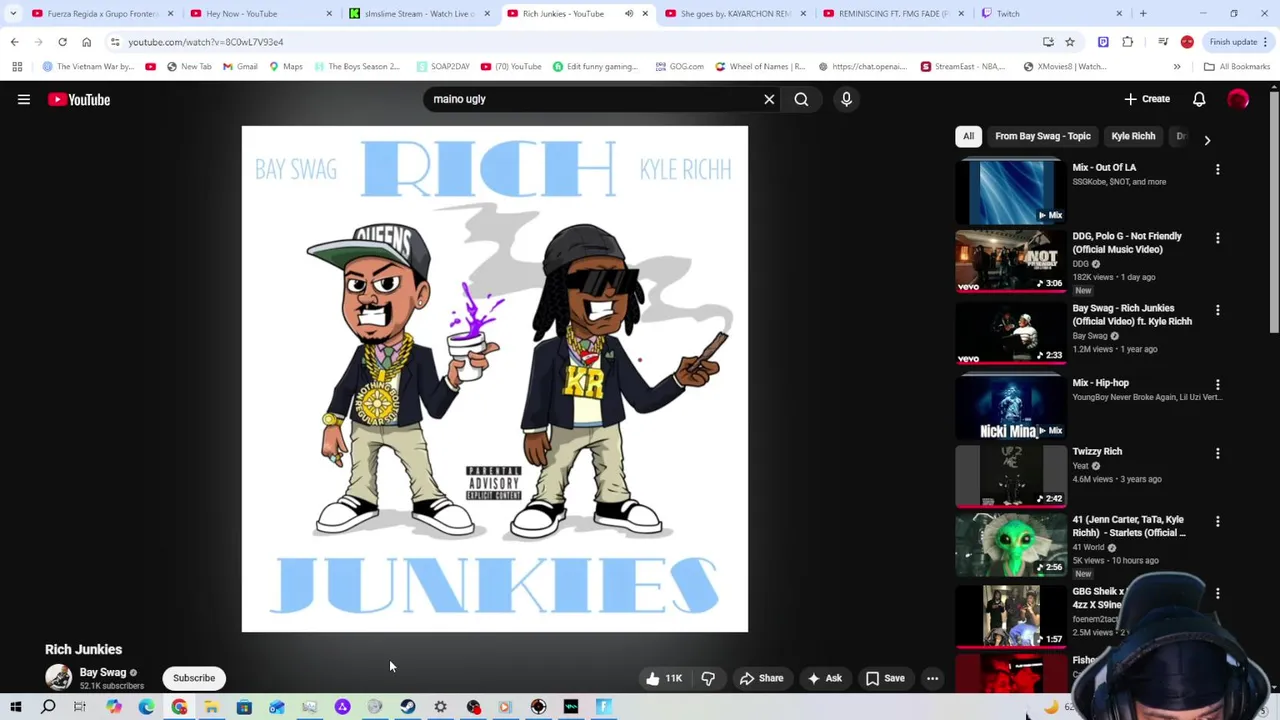Open the Create menu
The width and height of the screenshot is (1280, 720).
pyautogui.click(x=1146, y=99)
